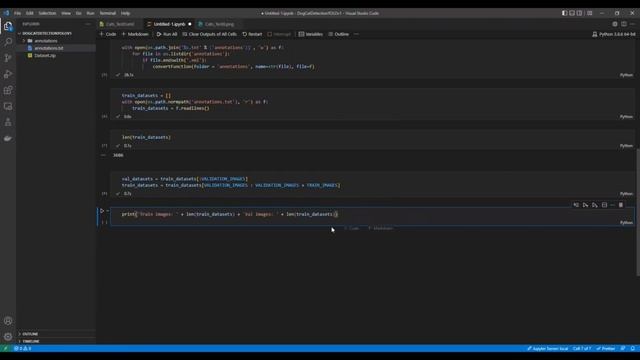Open the Selection menu
The image size is (640, 360).
(47, 13)
